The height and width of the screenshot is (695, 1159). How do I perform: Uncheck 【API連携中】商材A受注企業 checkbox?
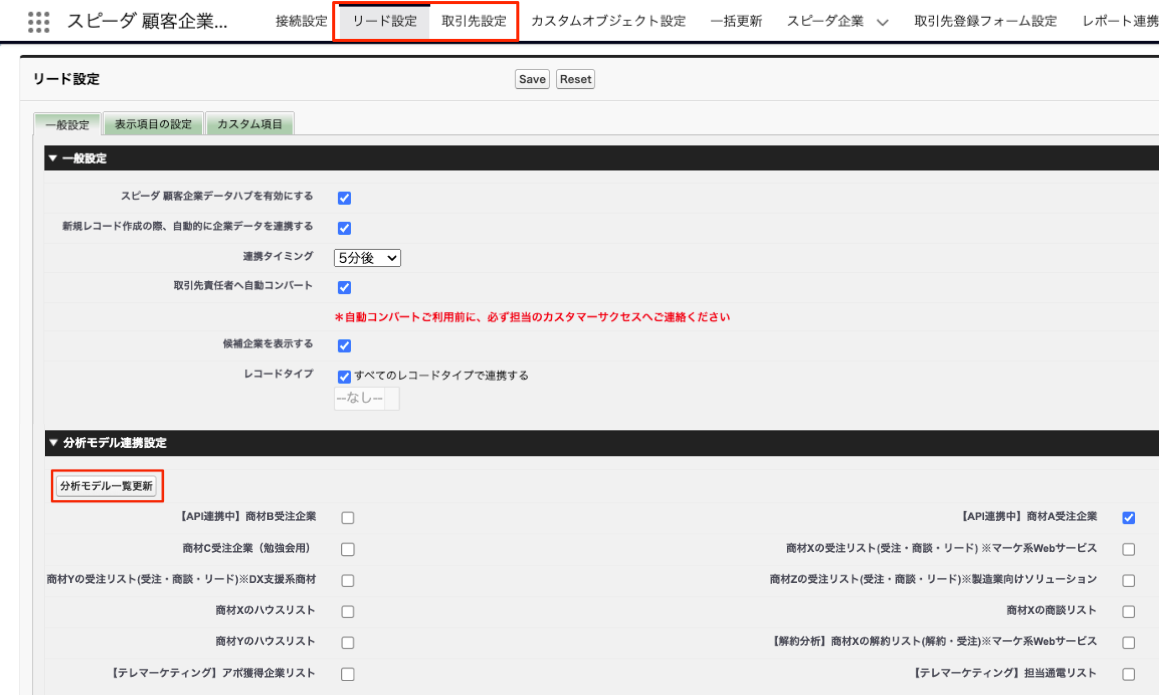(x=1128, y=518)
